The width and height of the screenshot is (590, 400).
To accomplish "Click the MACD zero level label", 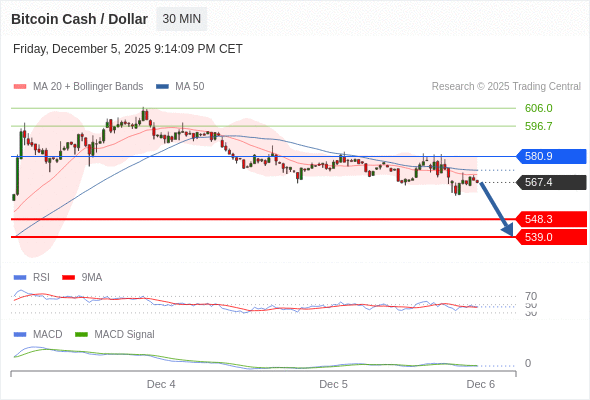I will [x=528, y=363].
